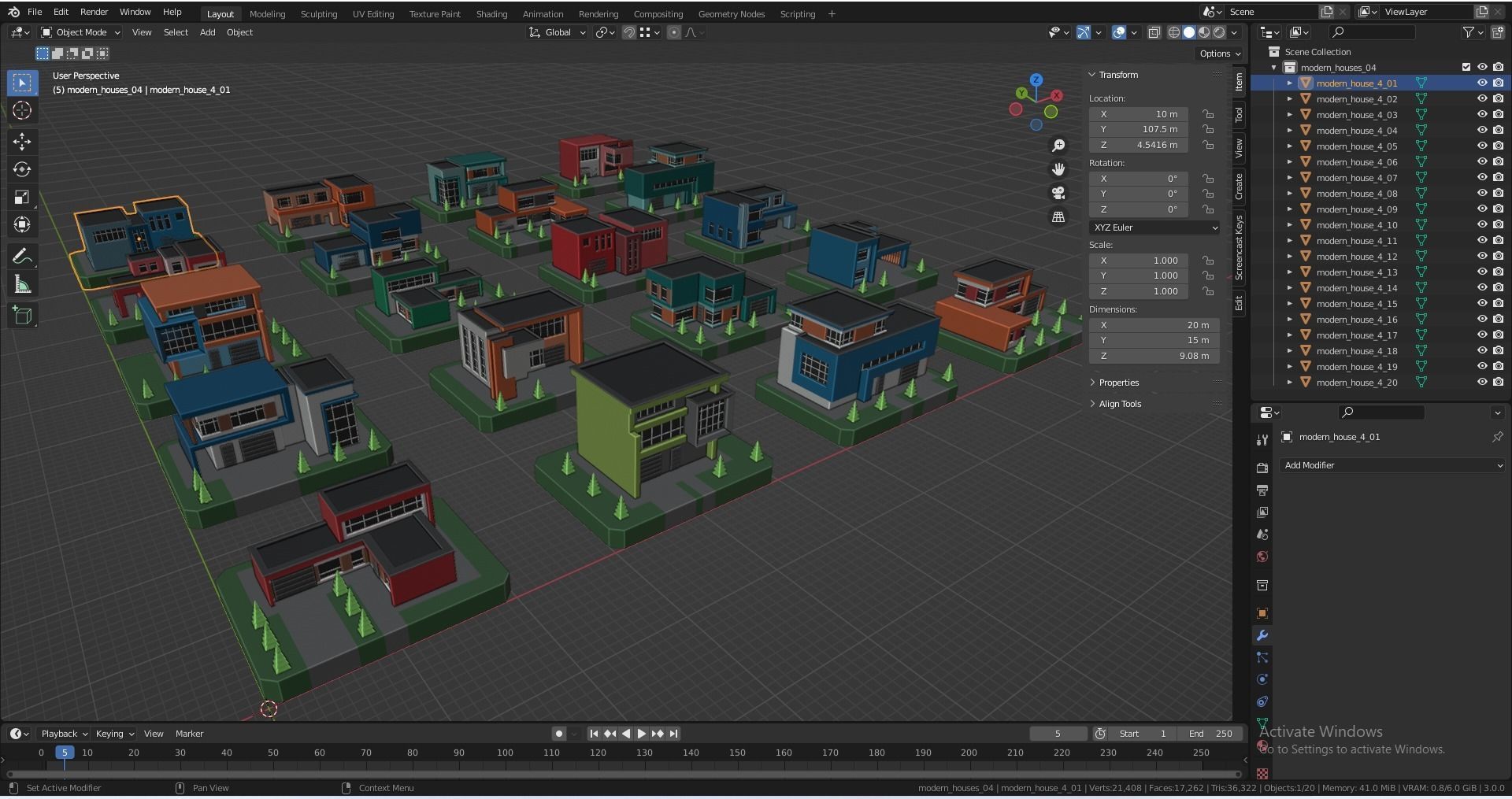Image resolution: width=1512 pixels, height=799 pixels.
Task: Hide modern_house_4_01 in viewport
Action: point(1482,83)
